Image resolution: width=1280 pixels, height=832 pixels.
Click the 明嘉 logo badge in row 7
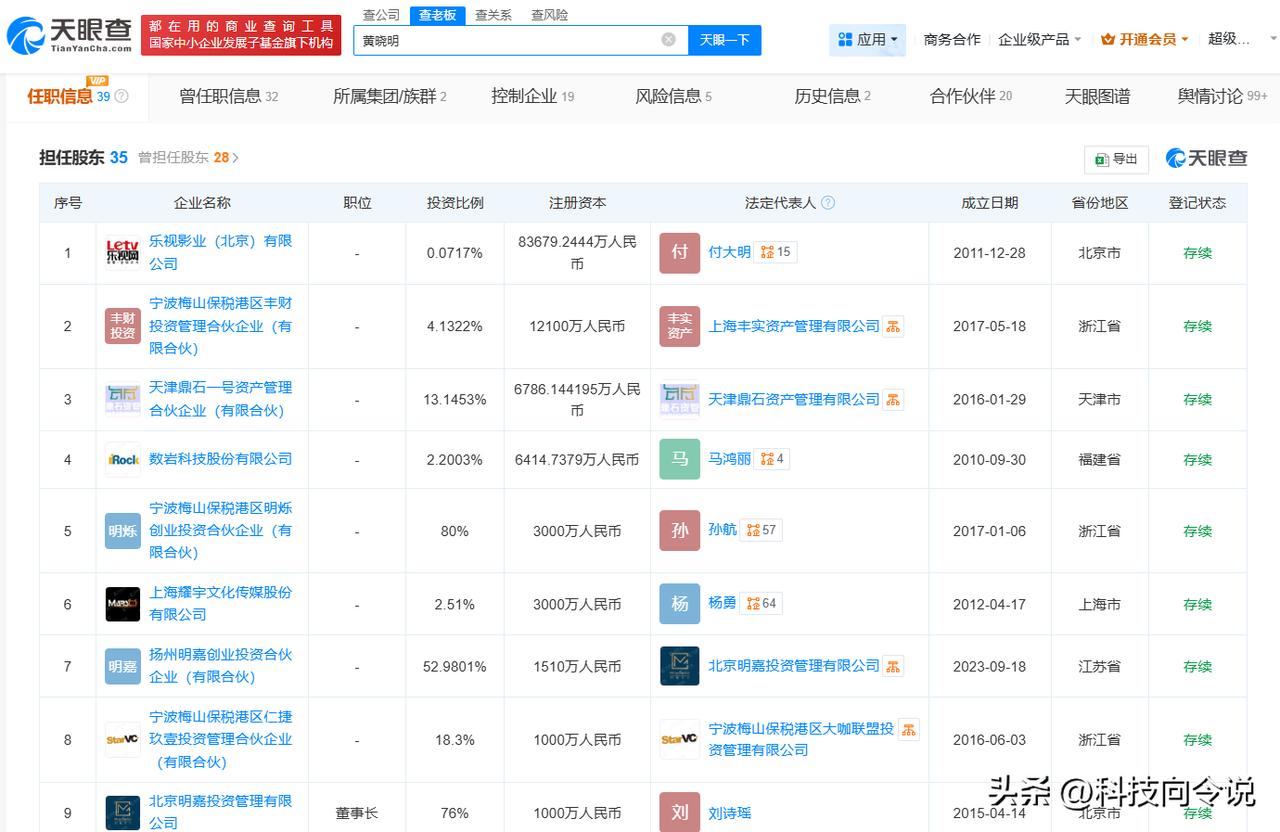point(123,666)
